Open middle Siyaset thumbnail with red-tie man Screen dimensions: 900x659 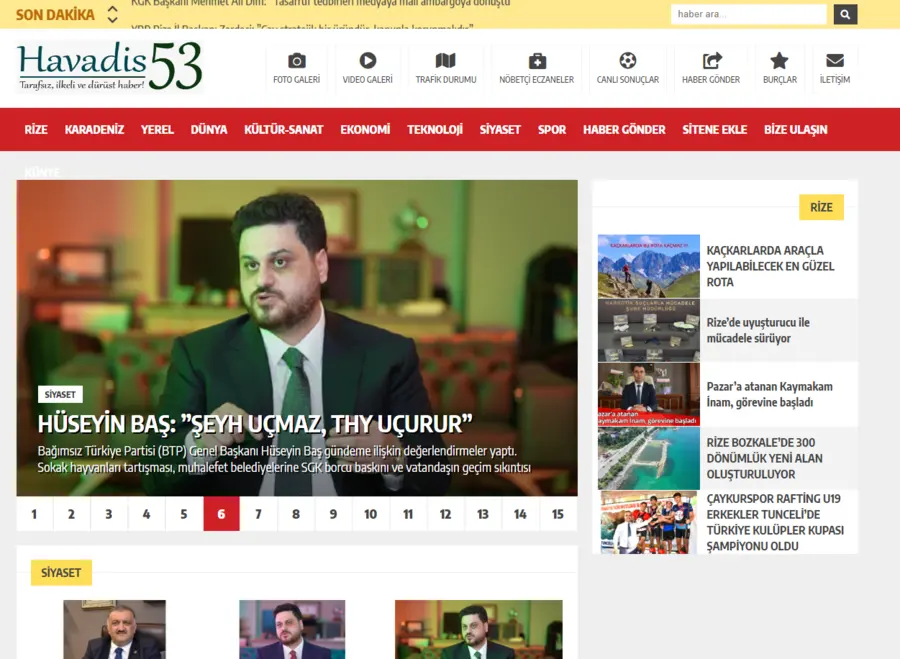pos(292,629)
